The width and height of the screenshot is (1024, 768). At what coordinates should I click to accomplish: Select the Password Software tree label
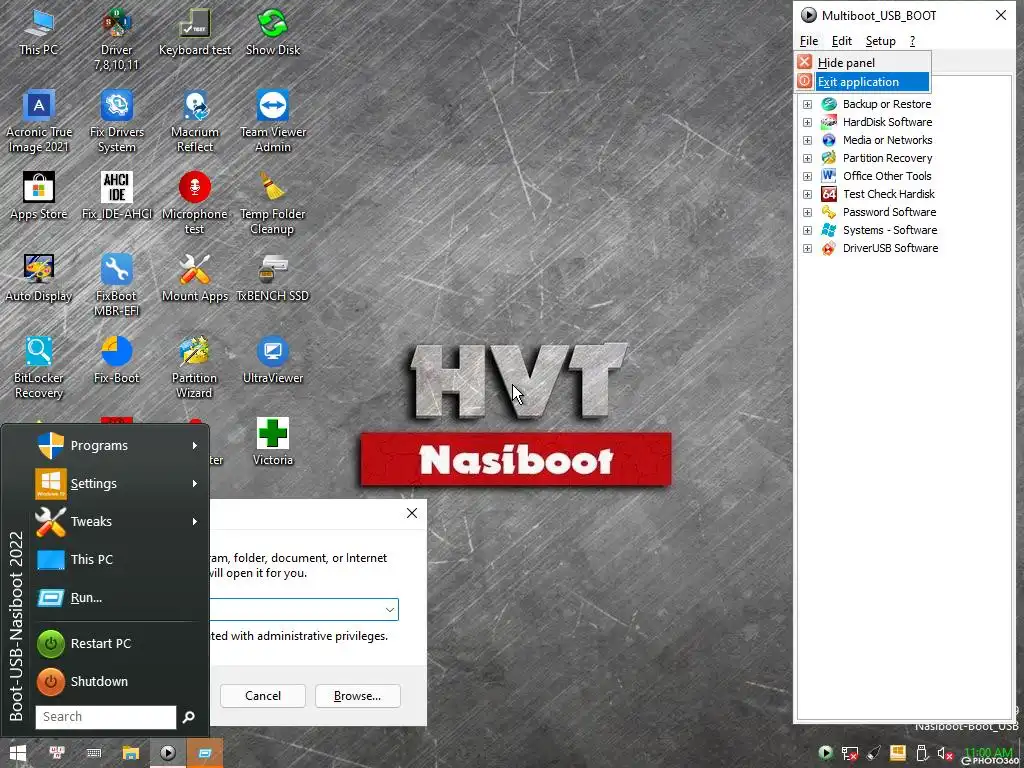(x=889, y=212)
